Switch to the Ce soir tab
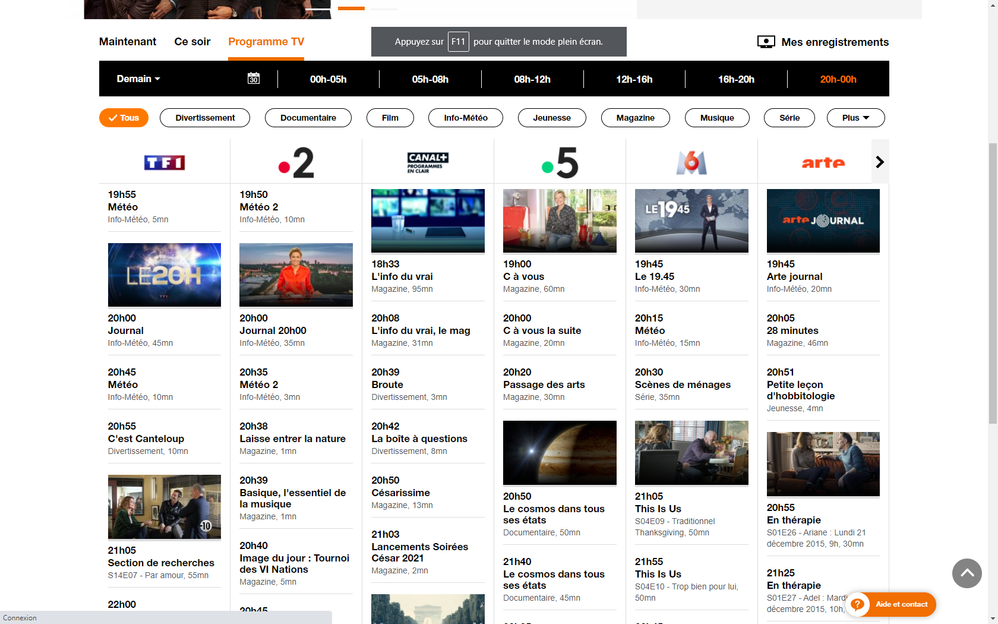This screenshot has width=998, height=624. [x=192, y=42]
